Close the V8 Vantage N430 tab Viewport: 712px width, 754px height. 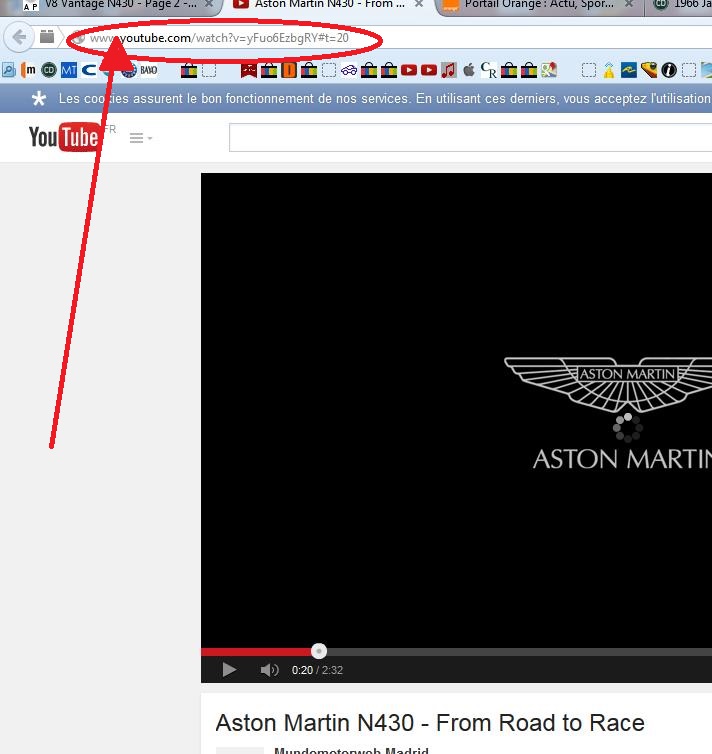tap(209, 4)
